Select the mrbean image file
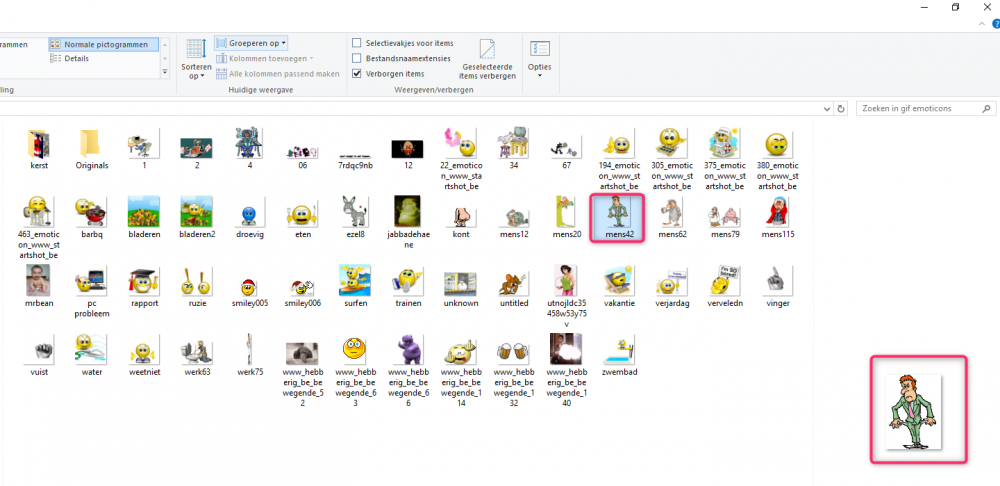 coord(39,285)
